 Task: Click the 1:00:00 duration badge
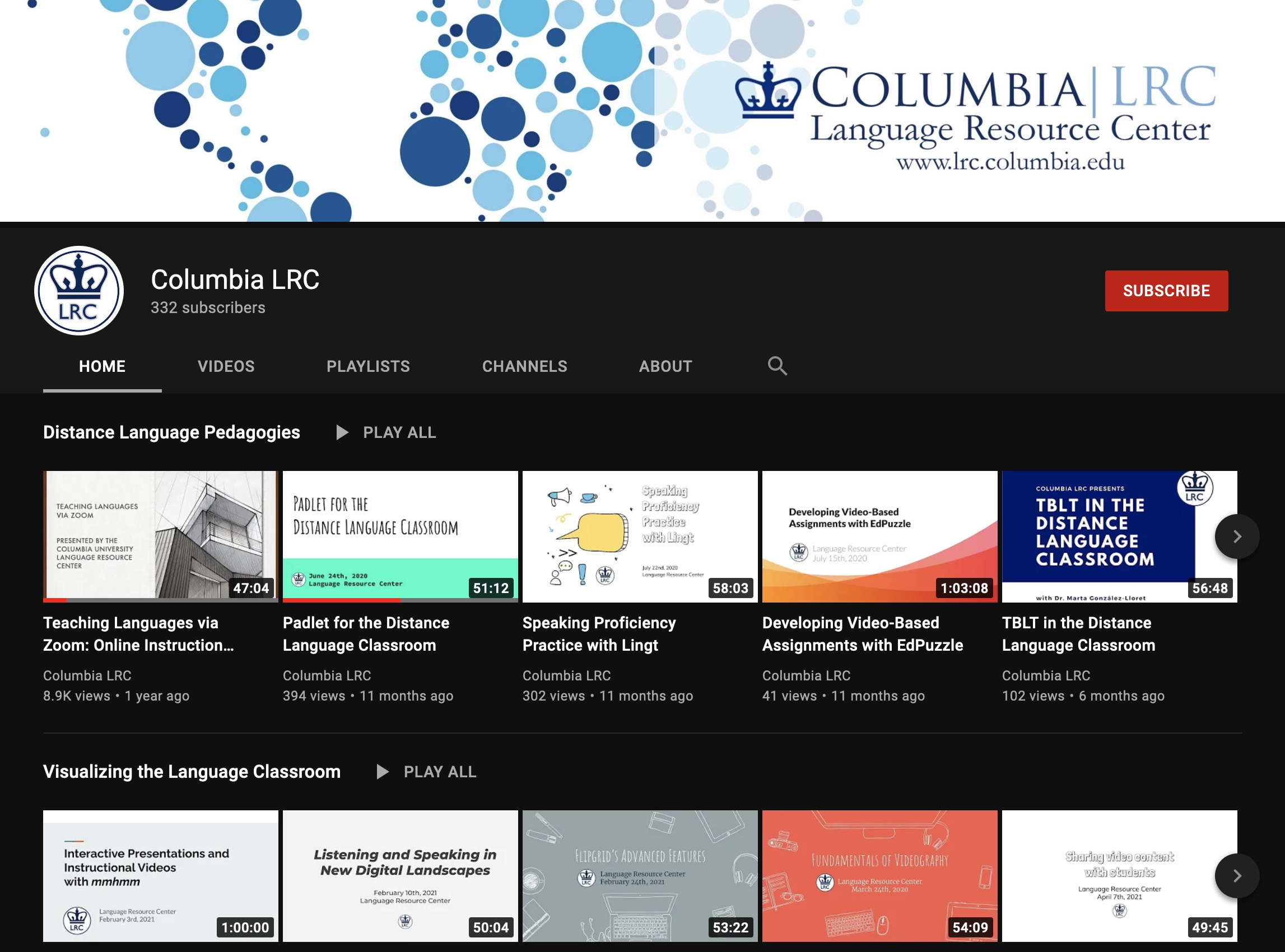245,928
